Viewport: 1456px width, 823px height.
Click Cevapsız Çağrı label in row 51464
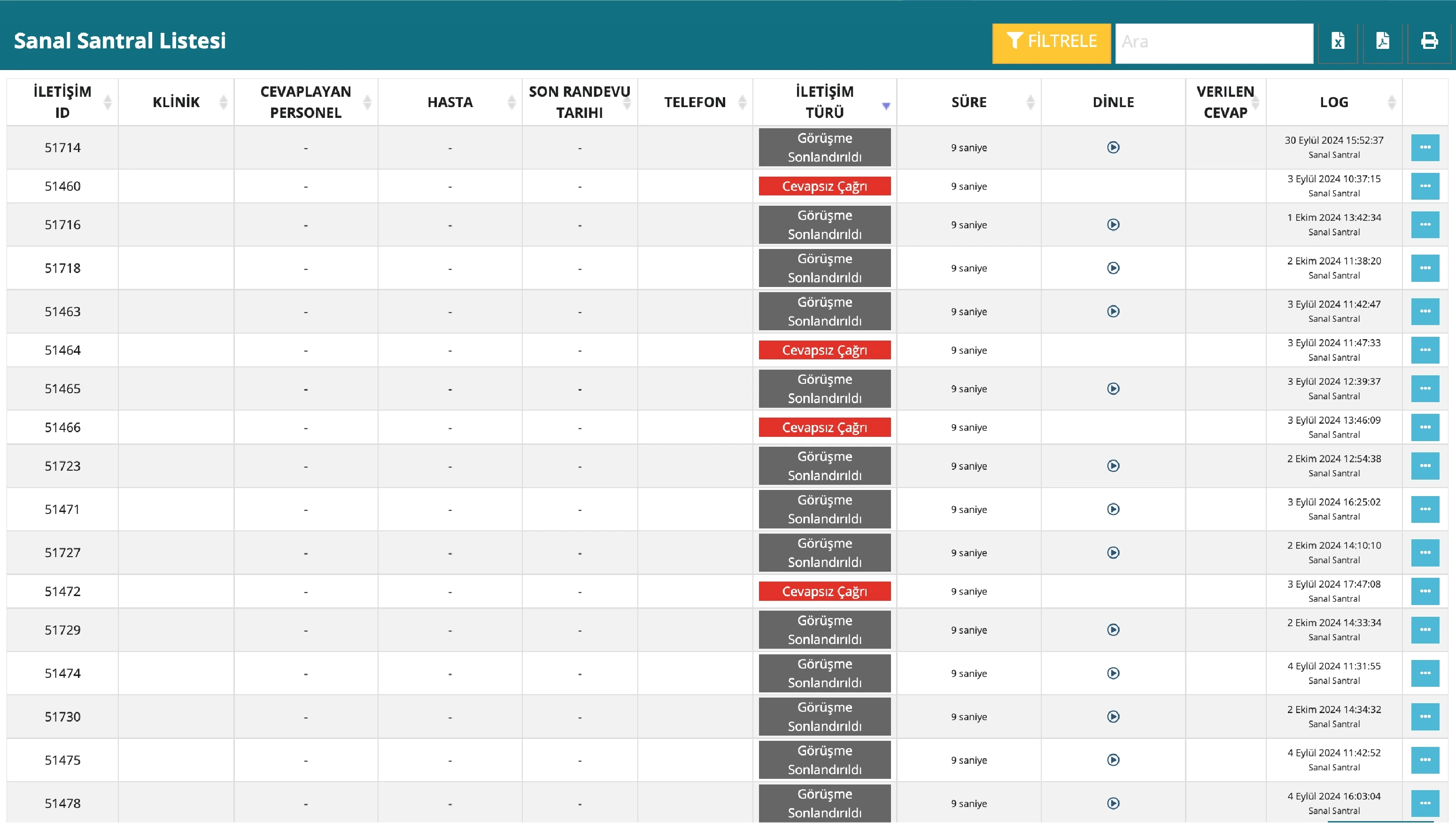coord(824,350)
